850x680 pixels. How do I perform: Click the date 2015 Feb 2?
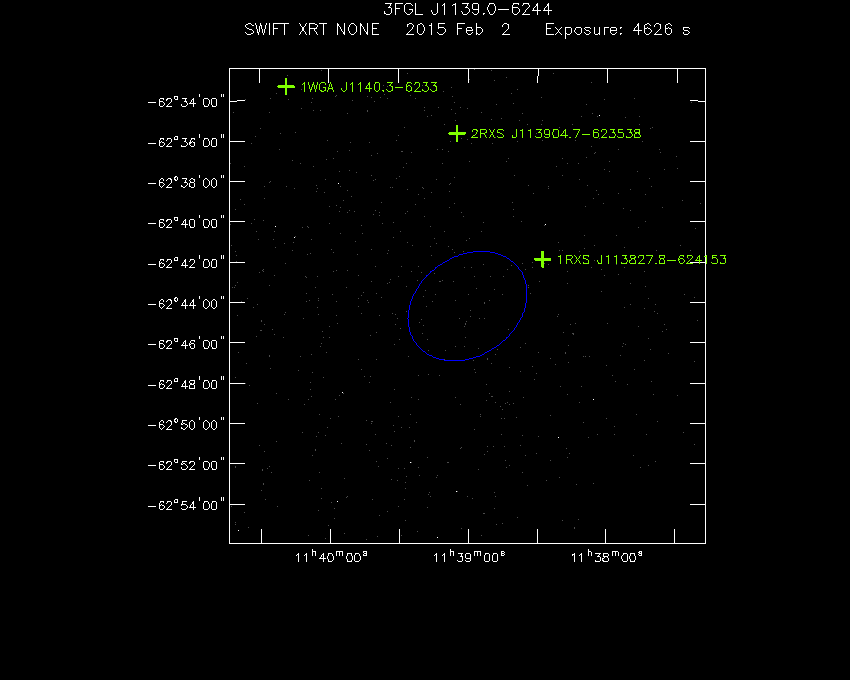[458, 29]
